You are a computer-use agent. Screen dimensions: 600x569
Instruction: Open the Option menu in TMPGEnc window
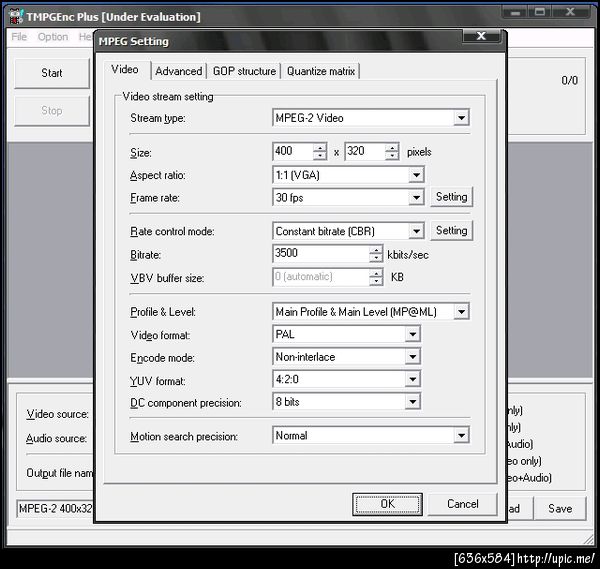tap(53, 37)
